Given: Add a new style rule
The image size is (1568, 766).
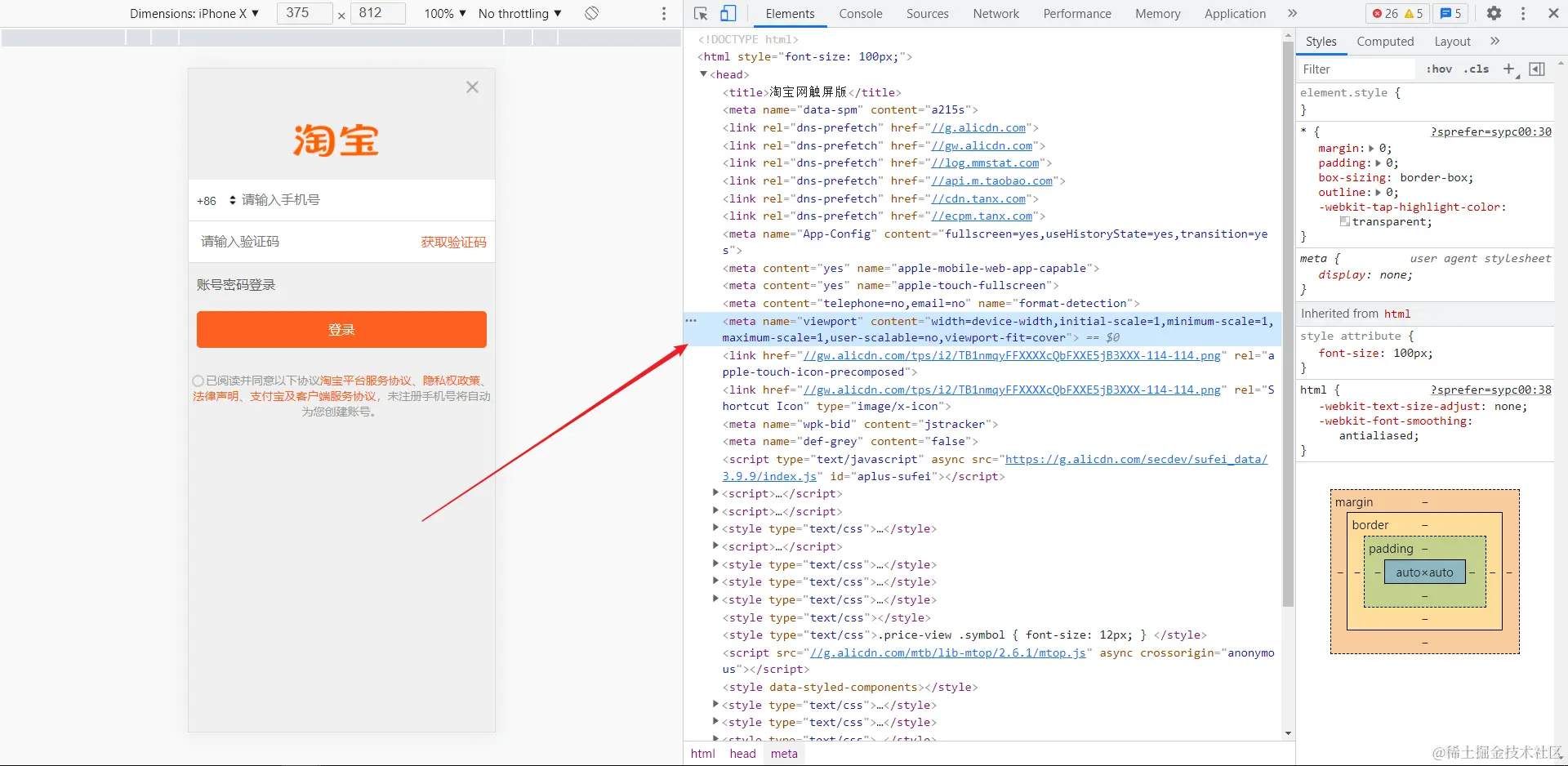Looking at the screenshot, I should [x=1509, y=69].
